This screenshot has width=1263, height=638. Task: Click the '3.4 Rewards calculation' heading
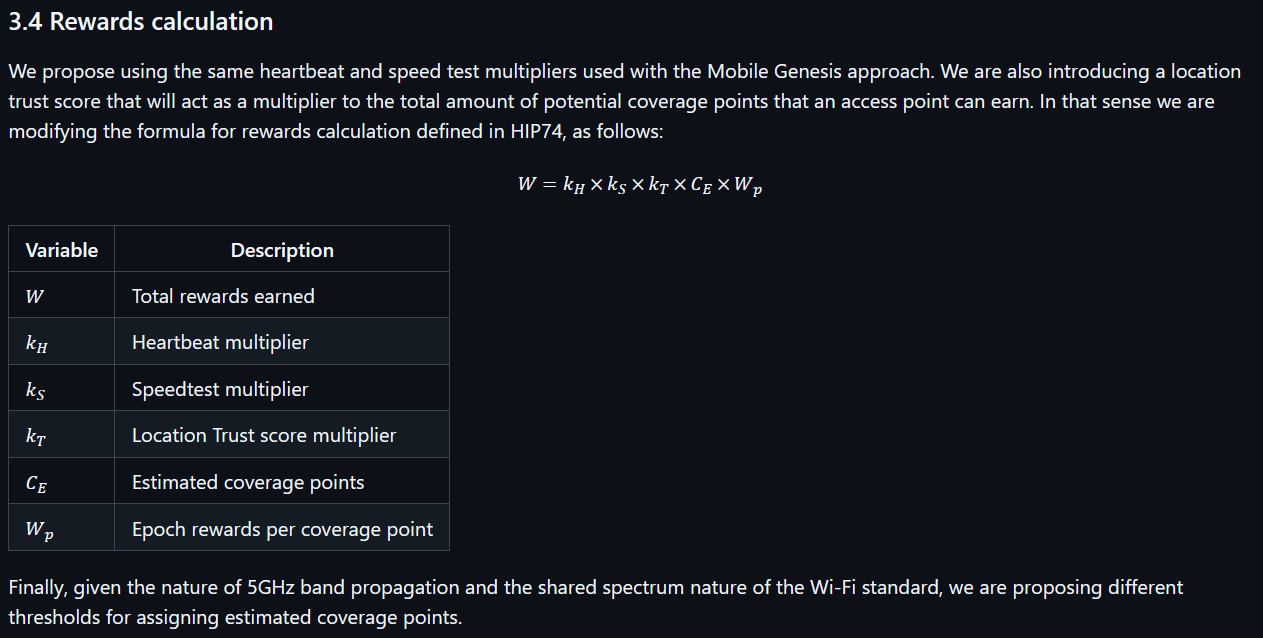(x=141, y=22)
